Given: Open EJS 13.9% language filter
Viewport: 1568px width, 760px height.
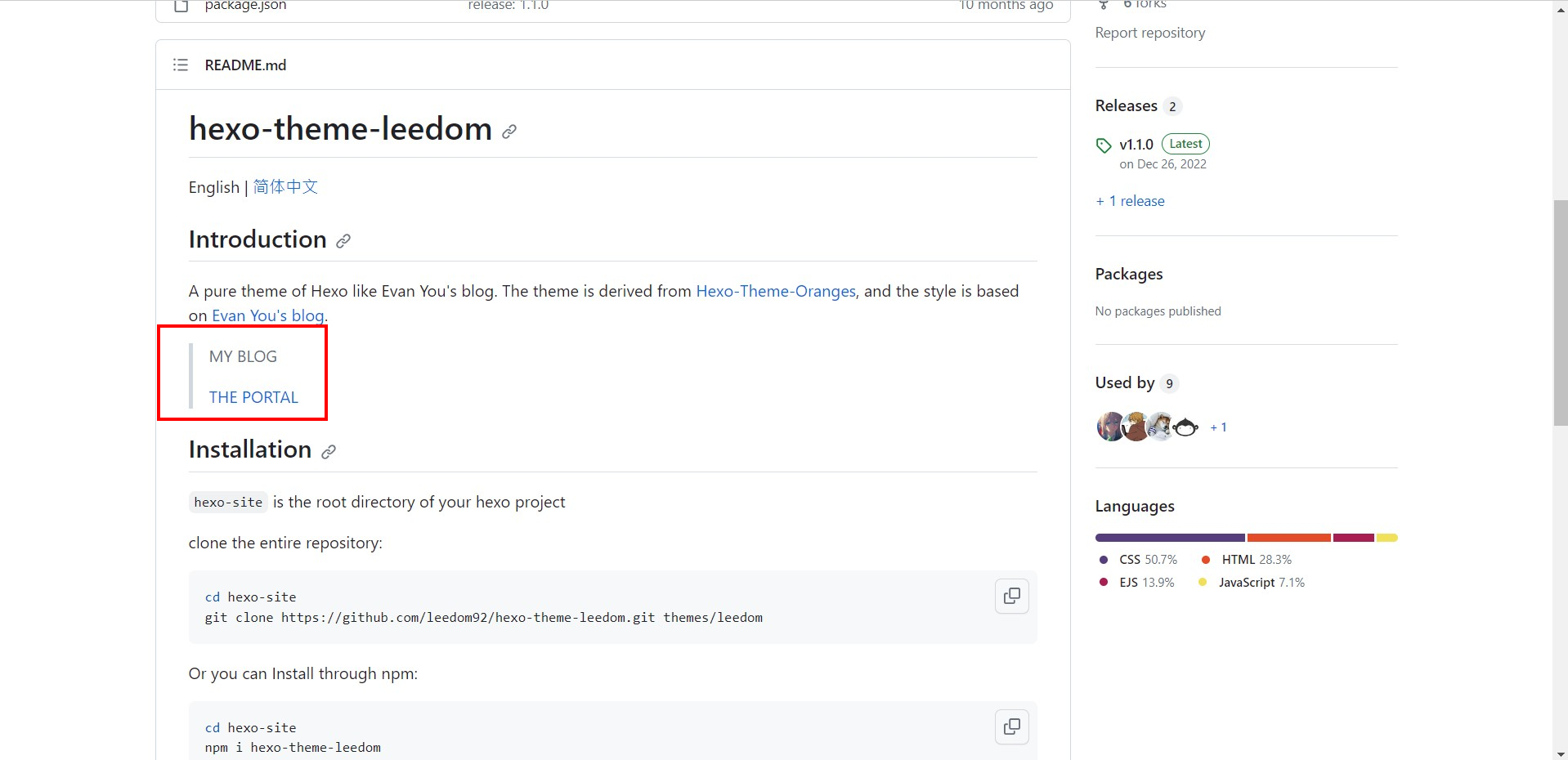Looking at the screenshot, I should click(1137, 583).
